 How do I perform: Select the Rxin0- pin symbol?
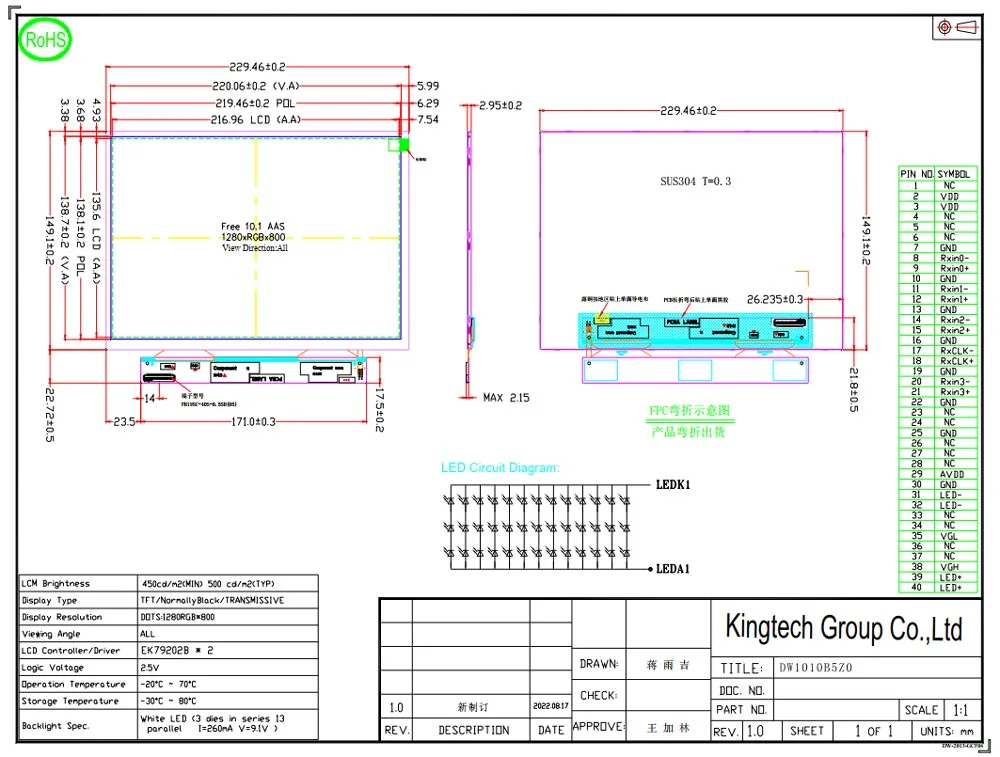coord(955,258)
